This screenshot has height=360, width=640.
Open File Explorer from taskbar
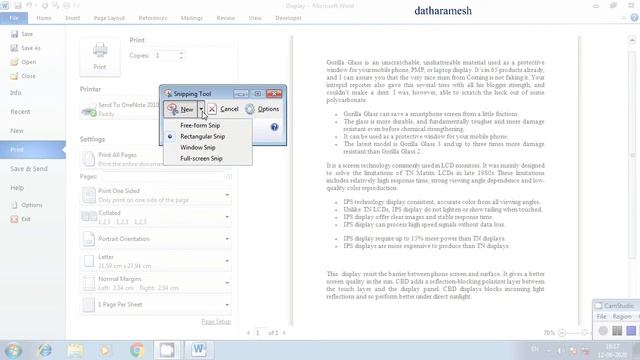point(76,350)
